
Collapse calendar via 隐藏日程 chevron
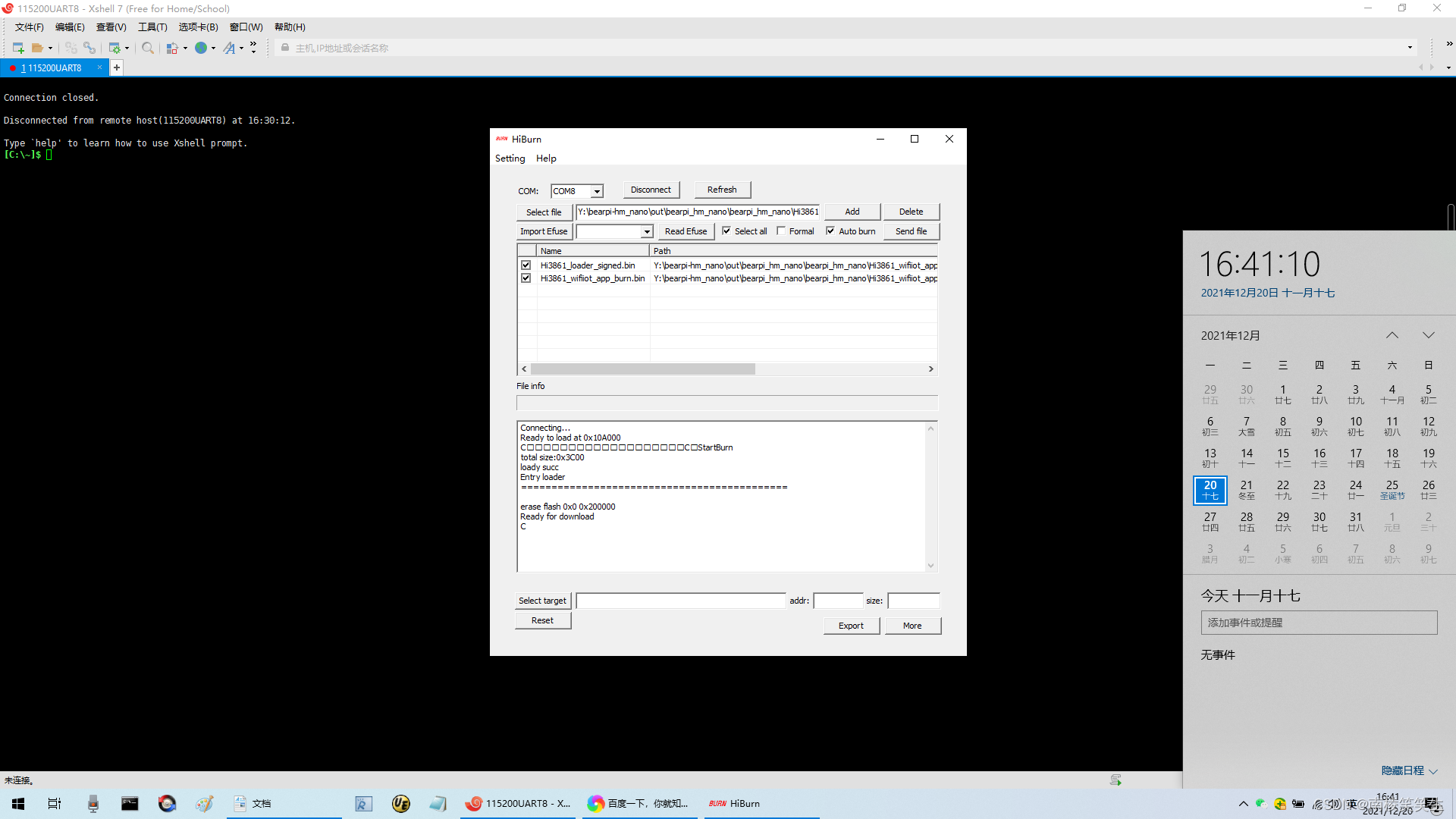click(x=1432, y=771)
